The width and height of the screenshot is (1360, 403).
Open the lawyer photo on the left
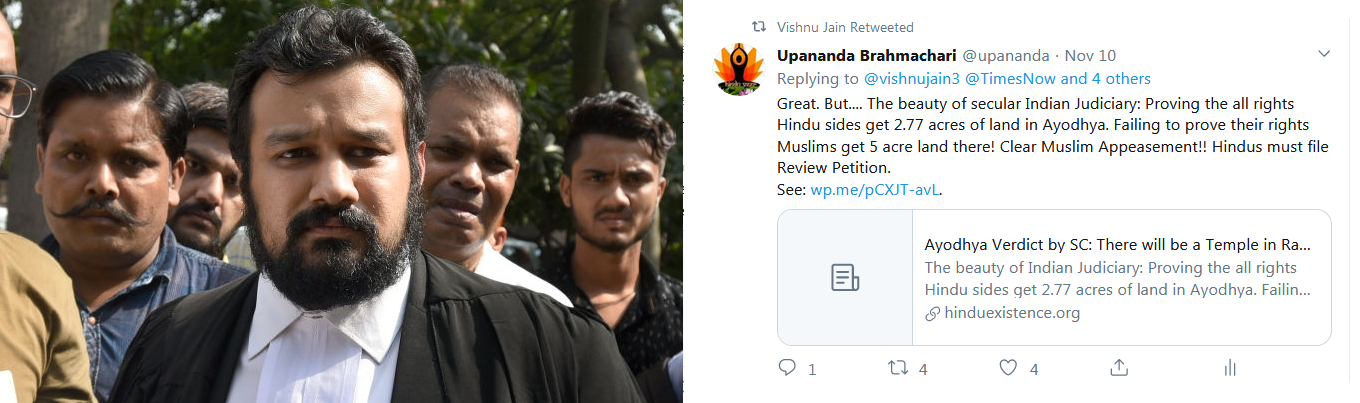pyautogui.click(x=341, y=201)
